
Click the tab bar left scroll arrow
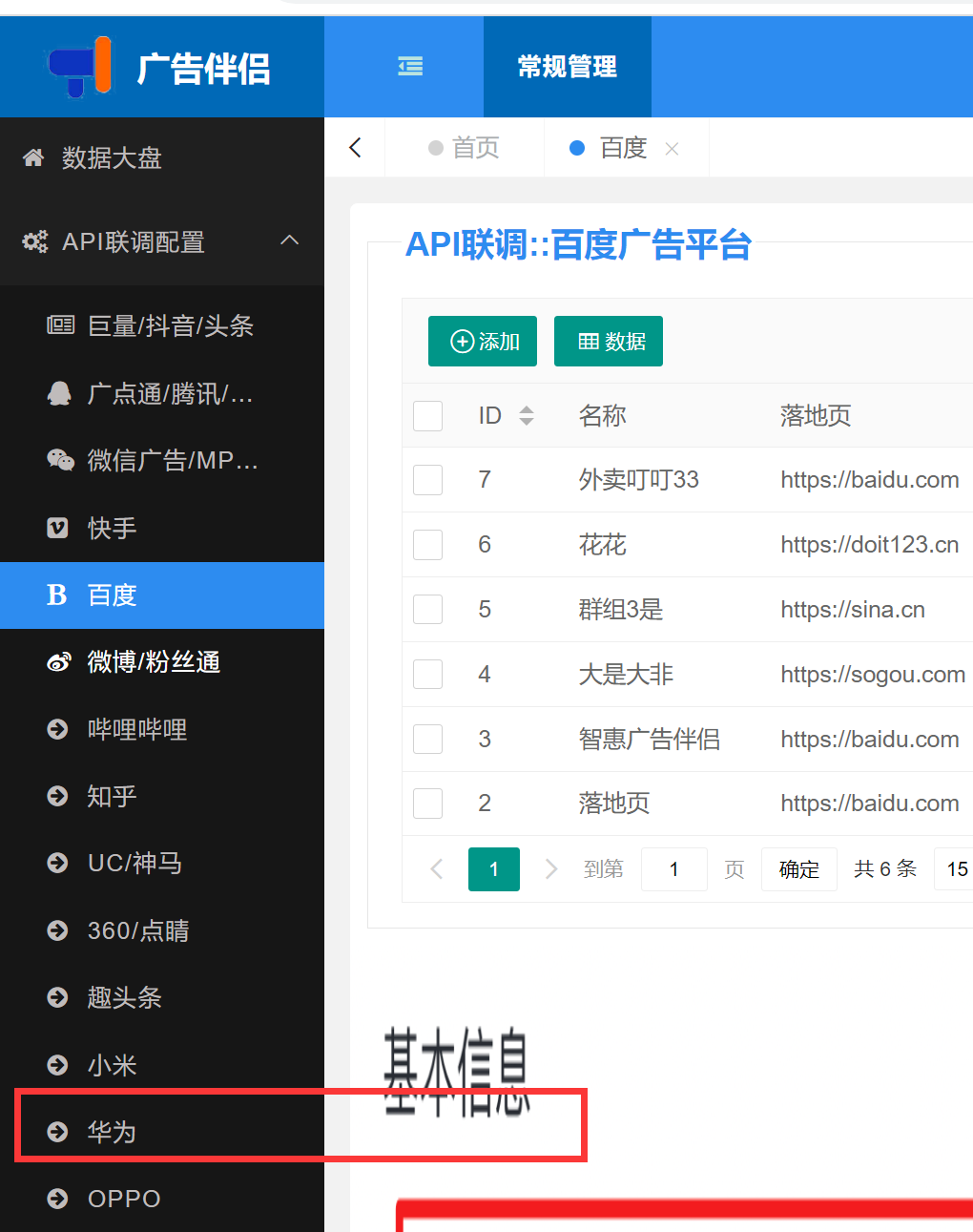click(x=356, y=147)
